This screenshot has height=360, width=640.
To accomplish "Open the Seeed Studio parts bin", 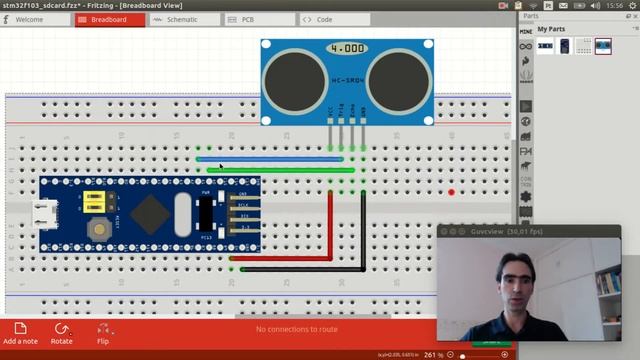I will [526, 76].
